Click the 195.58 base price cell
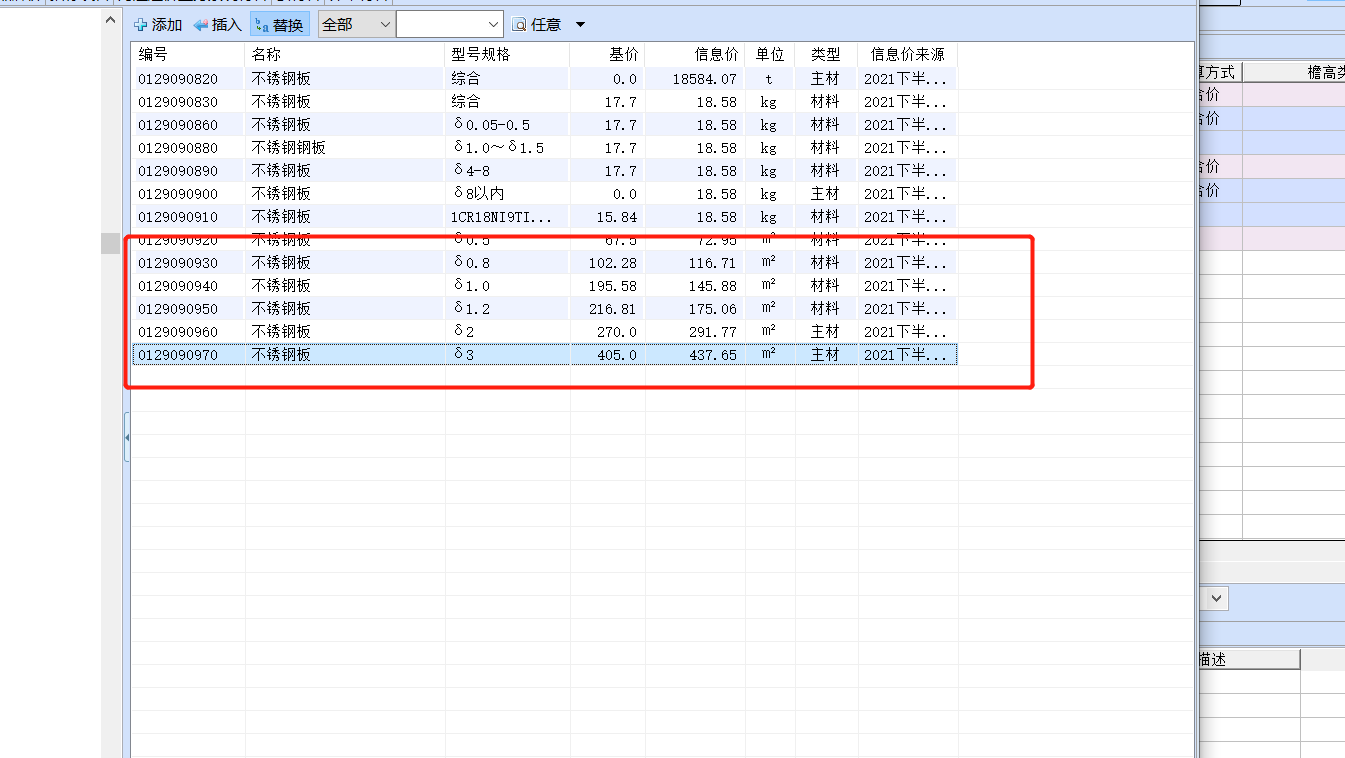This screenshot has height=758, width=1345. pyautogui.click(x=607, y=286)
